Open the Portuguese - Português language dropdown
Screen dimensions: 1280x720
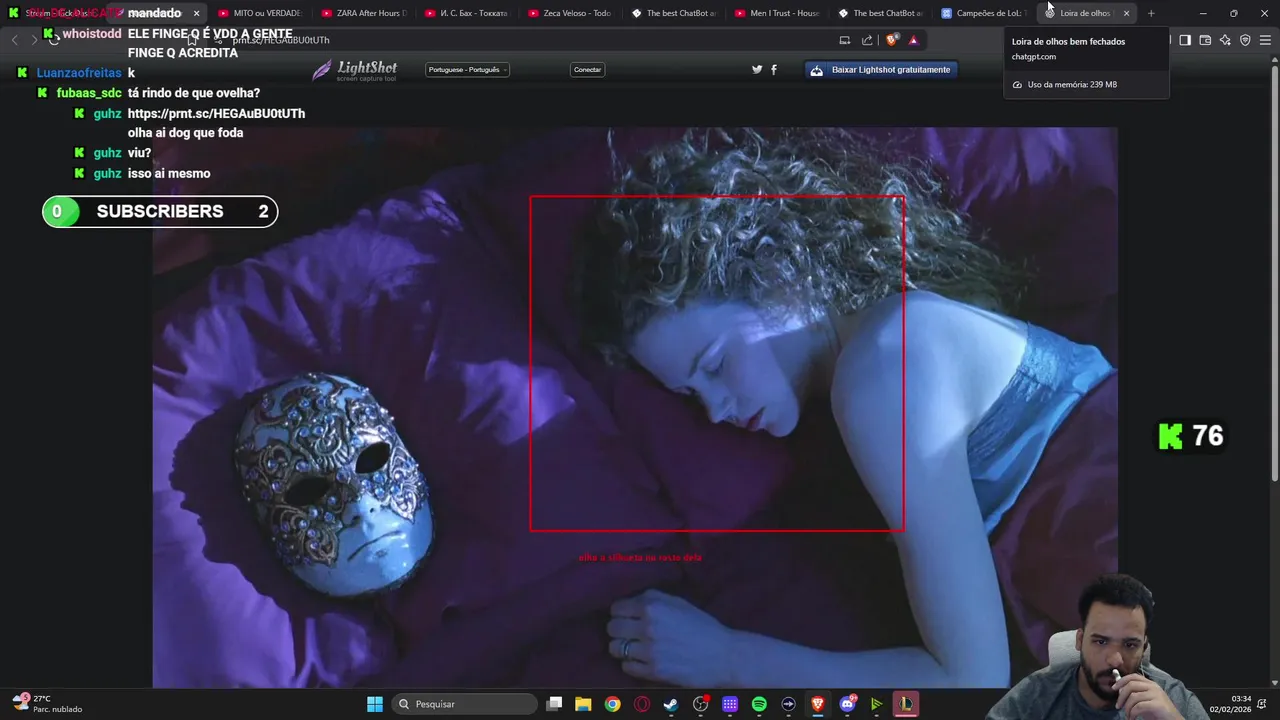467,70
